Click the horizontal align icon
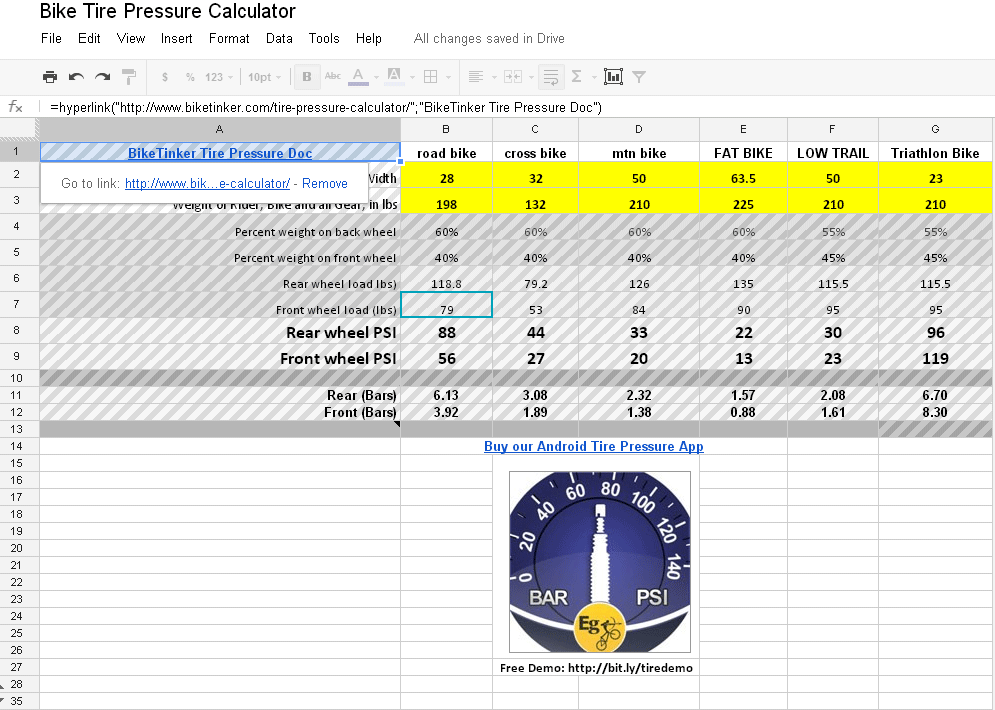This screenshot has height=710, width=995. tap(475, 77)
